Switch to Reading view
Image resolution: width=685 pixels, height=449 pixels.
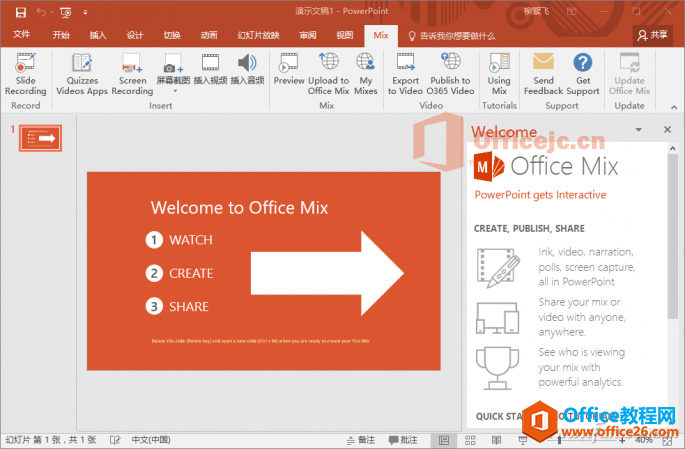497,440
